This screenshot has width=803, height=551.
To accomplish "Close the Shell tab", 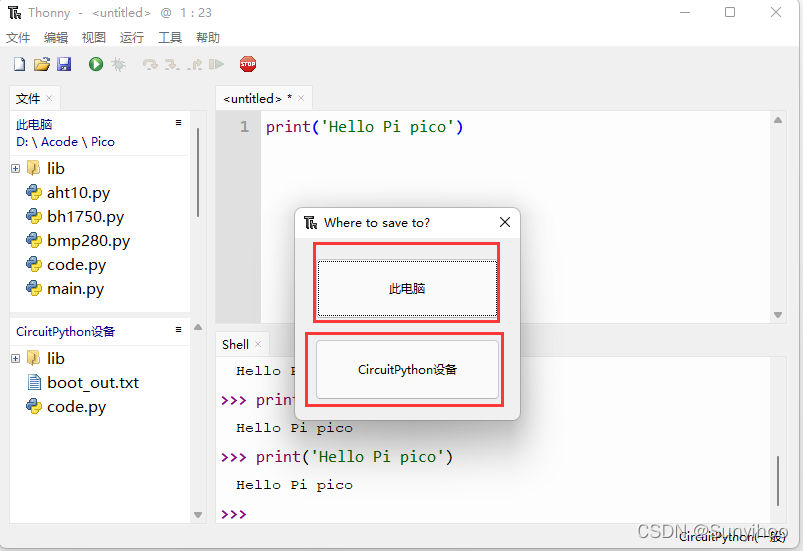I will pyautogui.click(x=258, y=344).
